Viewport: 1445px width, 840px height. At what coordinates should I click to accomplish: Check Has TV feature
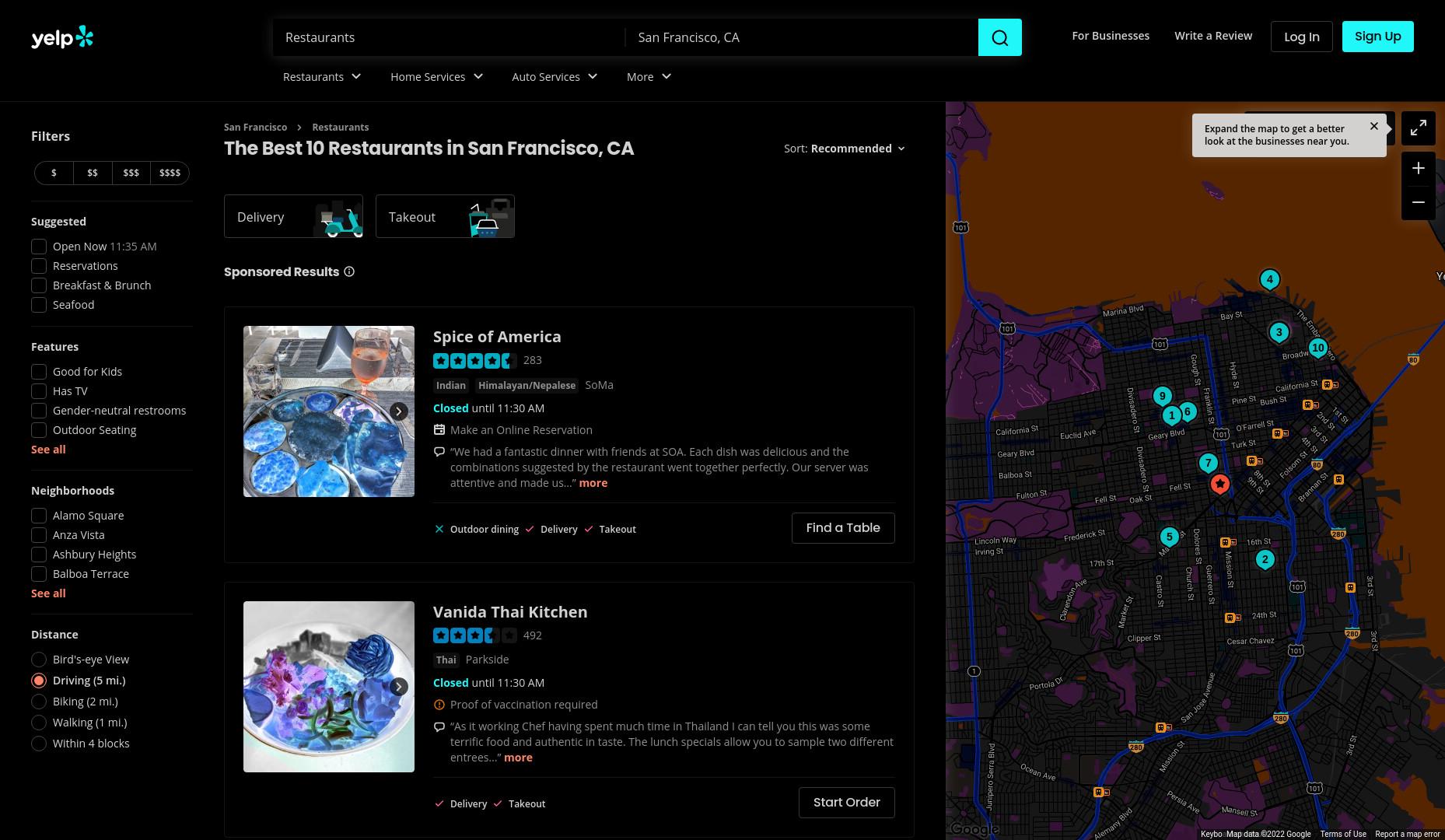click(39, 391)
